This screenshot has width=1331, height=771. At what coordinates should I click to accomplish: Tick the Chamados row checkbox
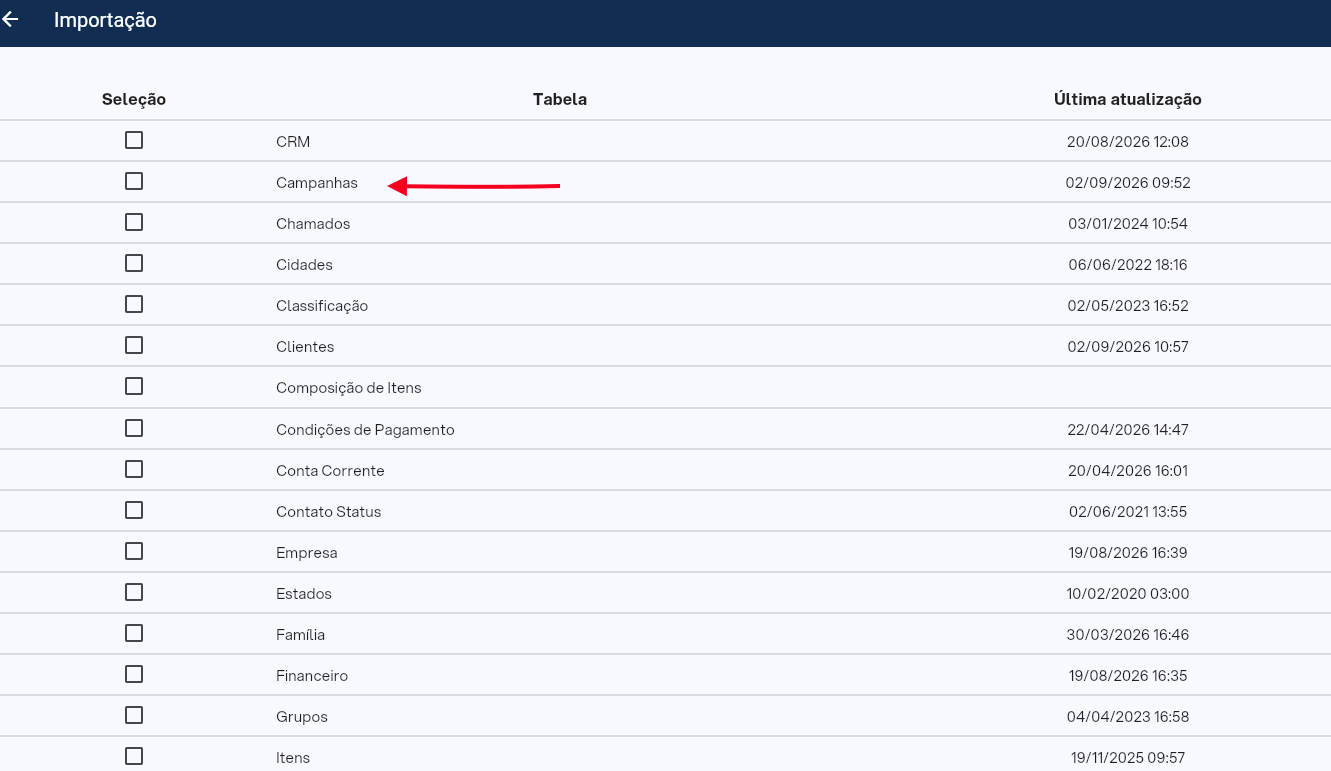[134, 222]
